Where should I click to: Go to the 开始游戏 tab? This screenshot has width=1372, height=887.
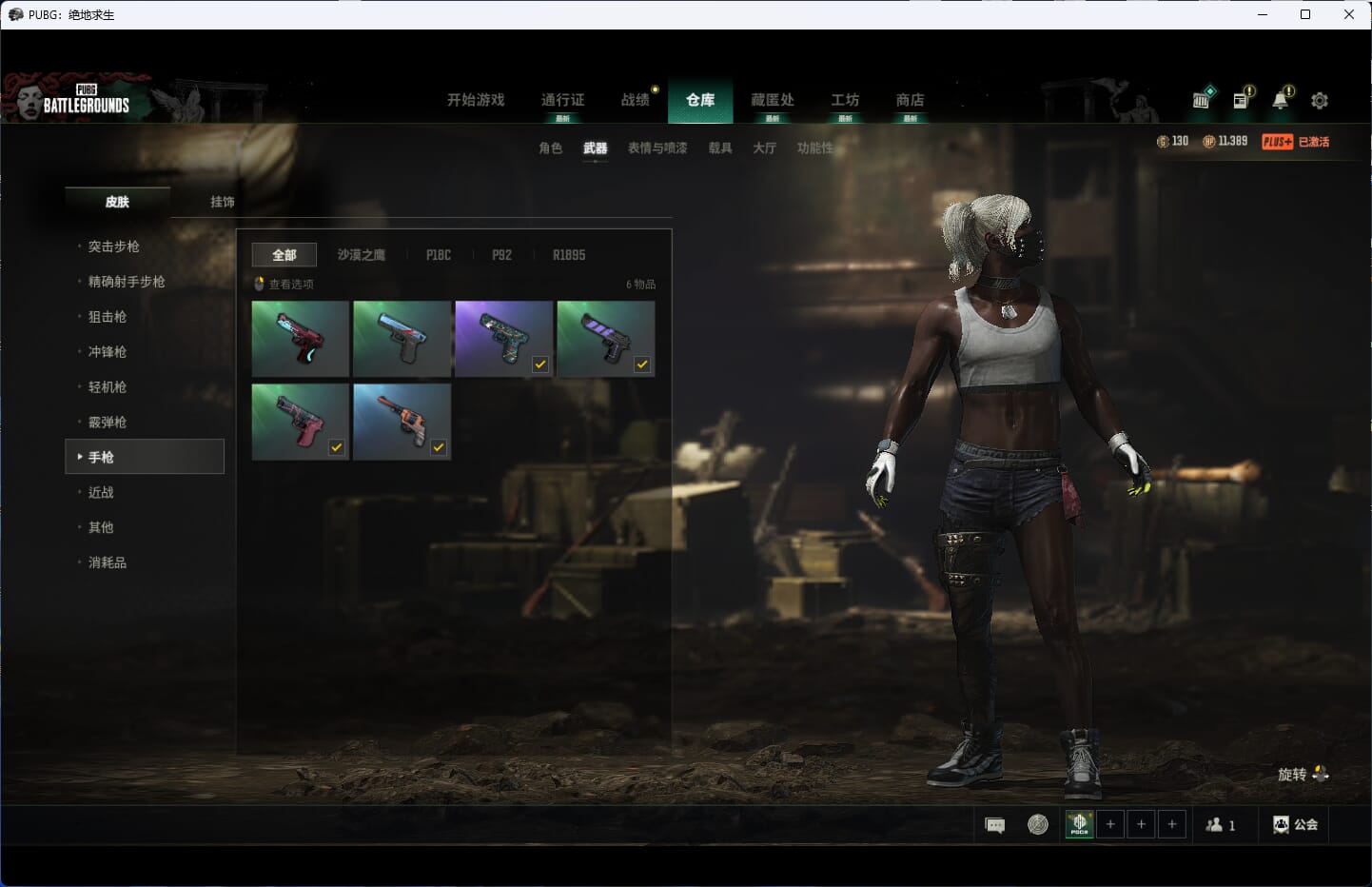(476, 100)
